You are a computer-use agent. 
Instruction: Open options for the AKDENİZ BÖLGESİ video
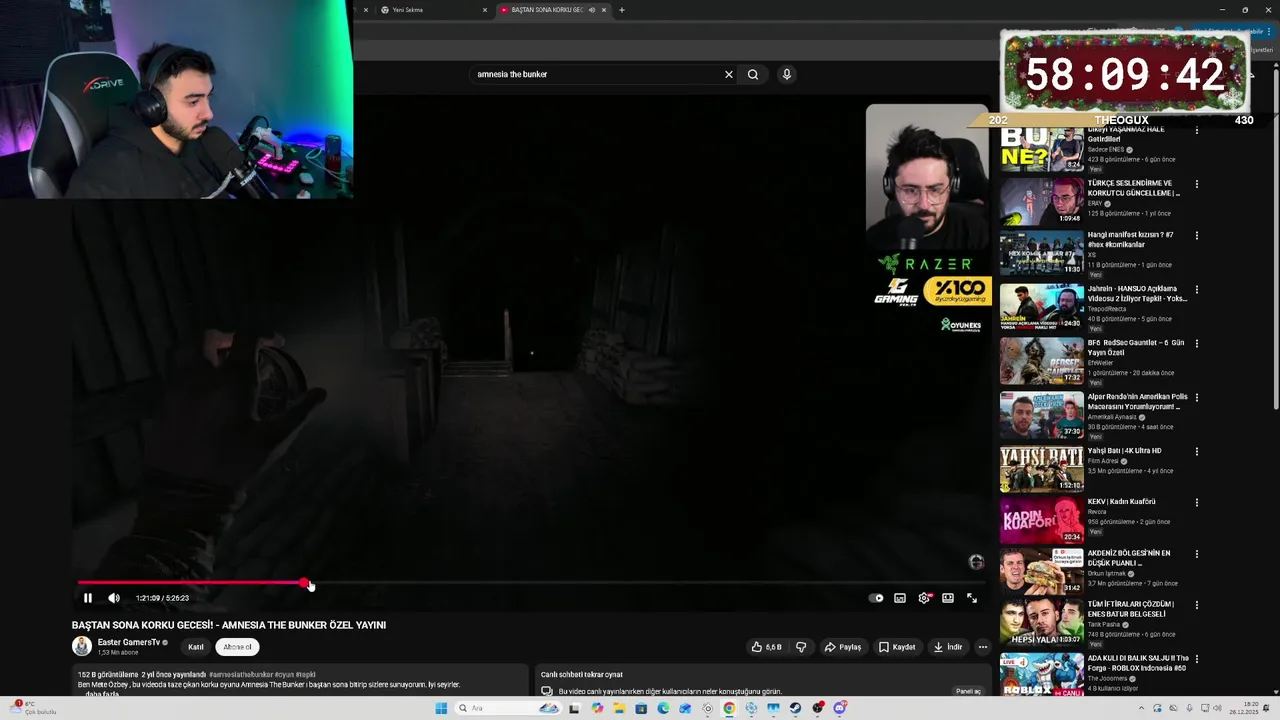click(x=1196, y=554)
